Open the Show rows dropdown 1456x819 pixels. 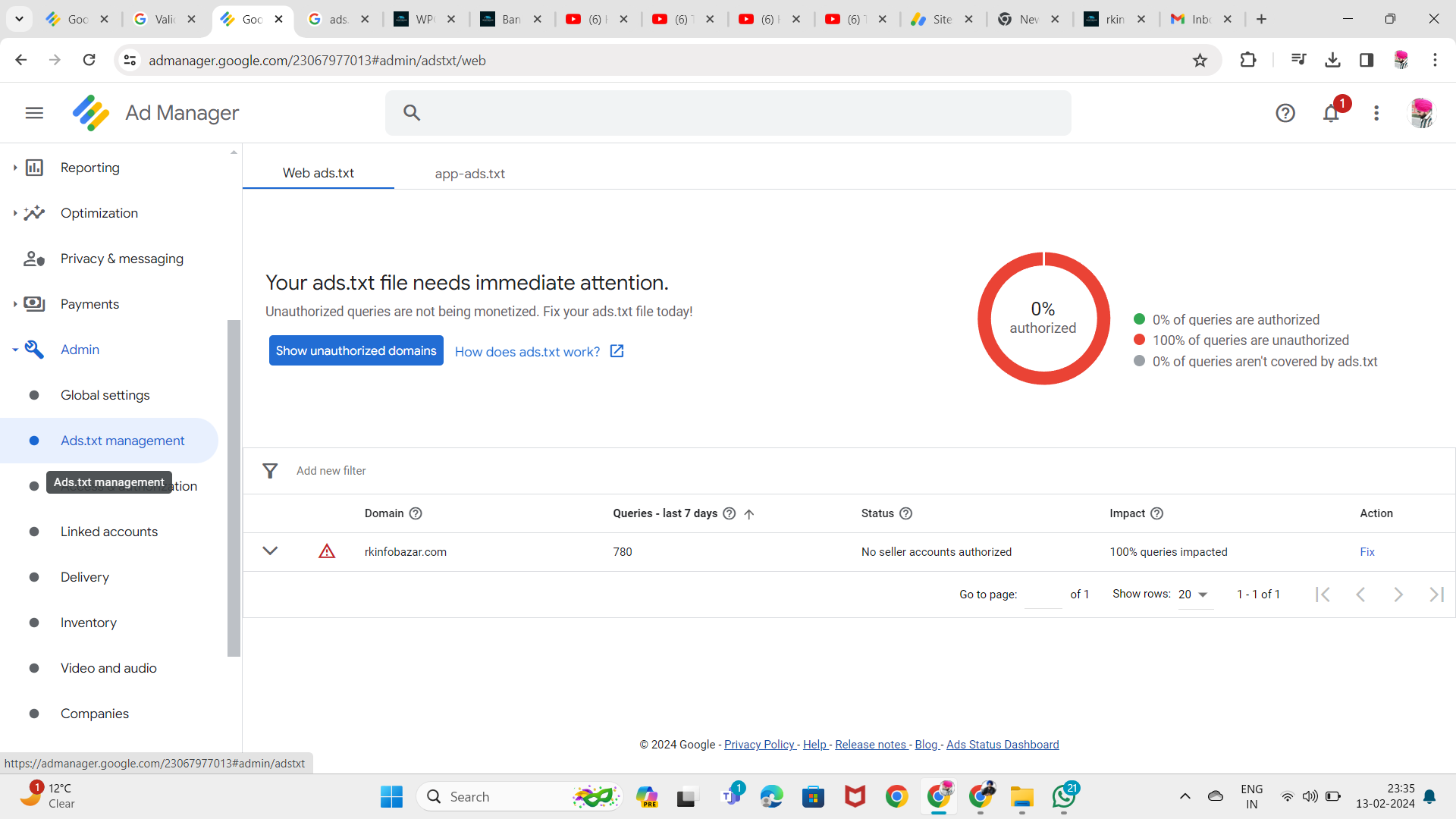pyautogui.click(x=1194, y=595)
